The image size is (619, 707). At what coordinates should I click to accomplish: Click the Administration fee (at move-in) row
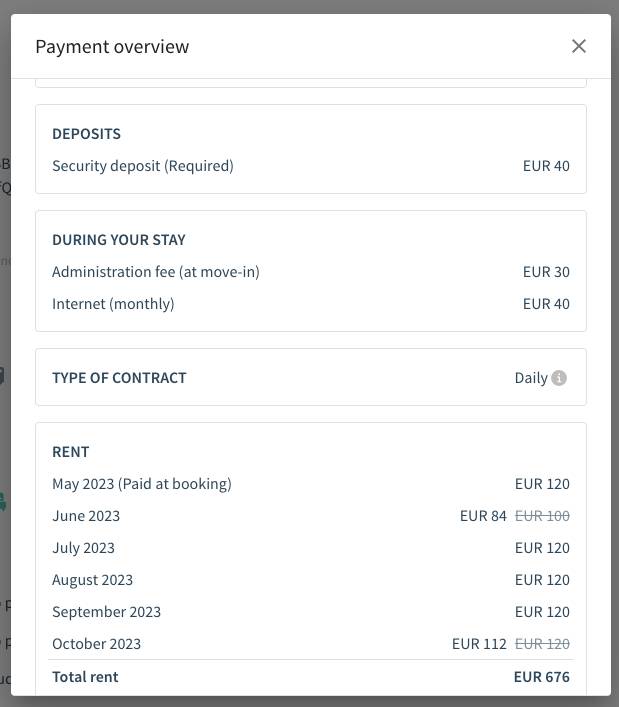coord(156,272)
